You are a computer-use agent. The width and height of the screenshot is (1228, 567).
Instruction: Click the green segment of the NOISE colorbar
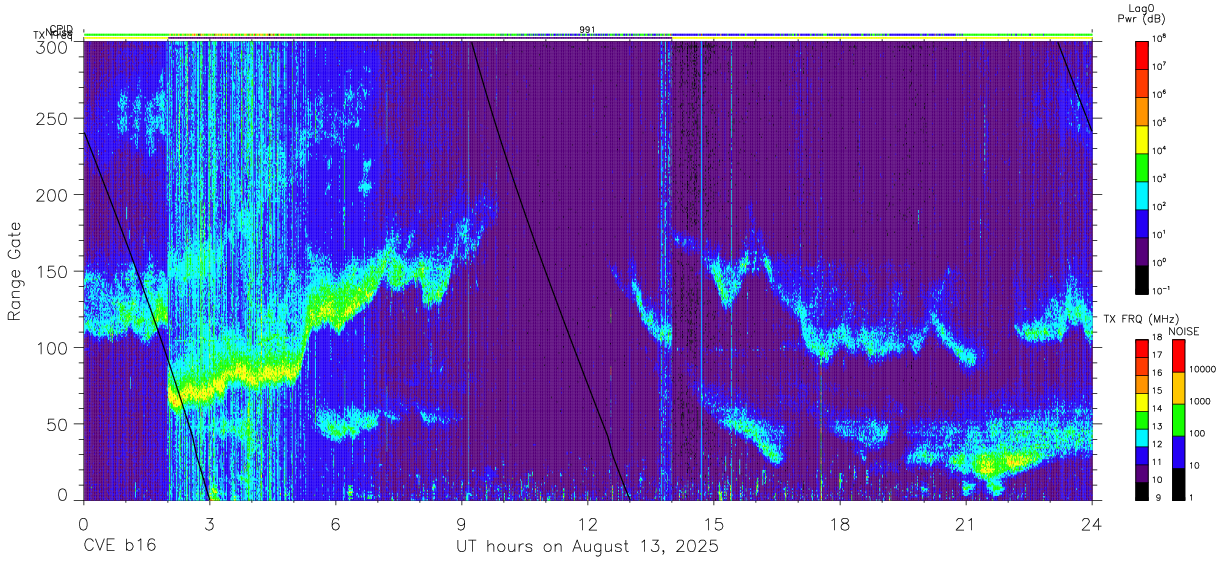click(1178, 420)
